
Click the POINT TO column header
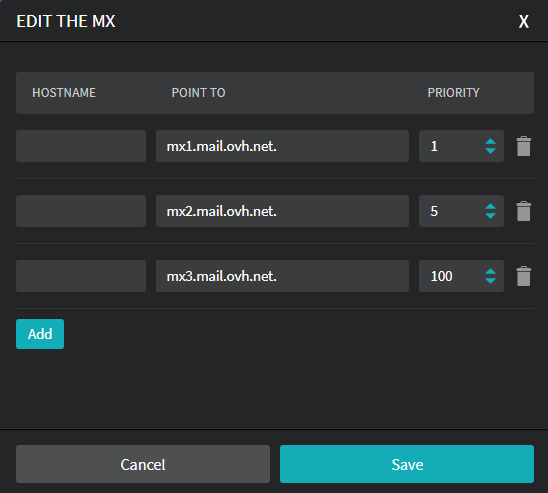coord(199,93)
